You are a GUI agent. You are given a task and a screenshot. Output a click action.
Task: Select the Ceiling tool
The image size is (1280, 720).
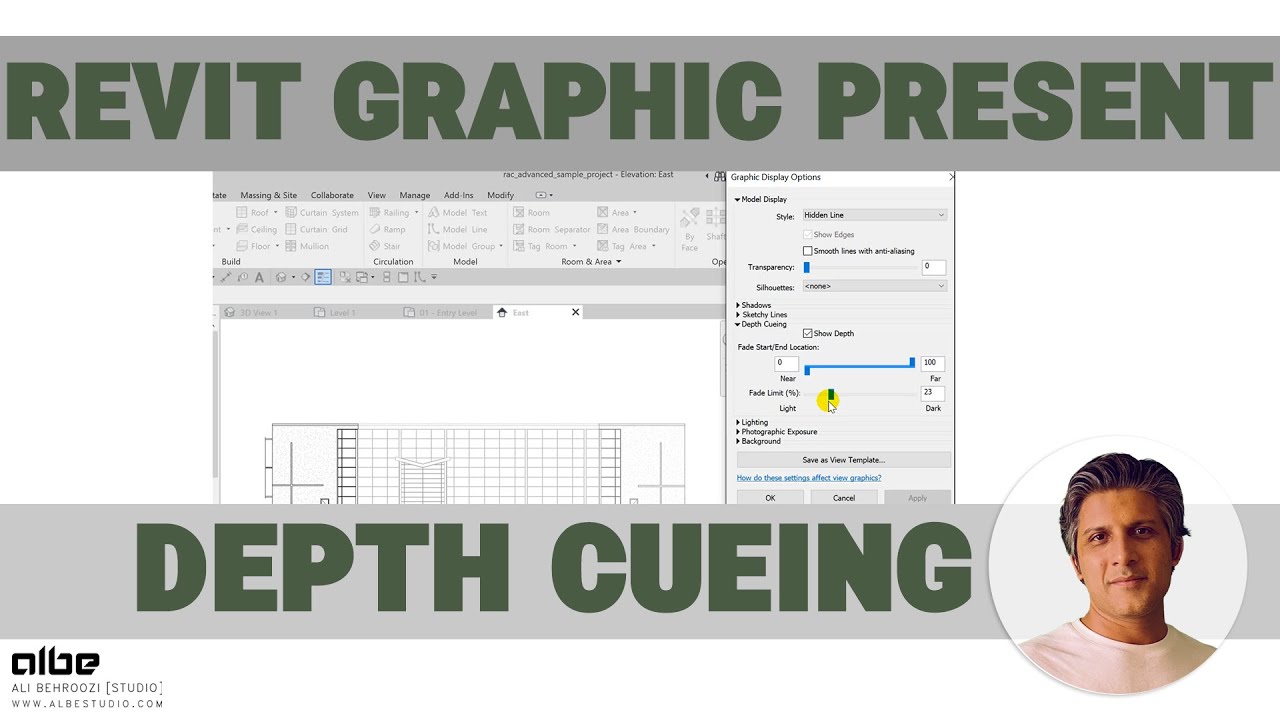click(257, 229)
